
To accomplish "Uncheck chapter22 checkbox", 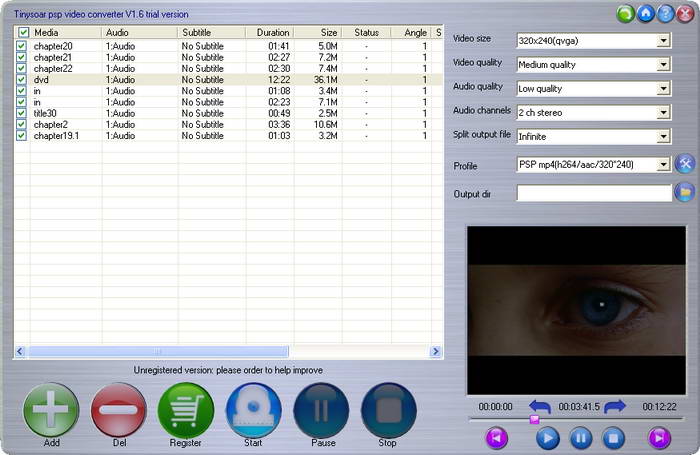I will [21, 68].
